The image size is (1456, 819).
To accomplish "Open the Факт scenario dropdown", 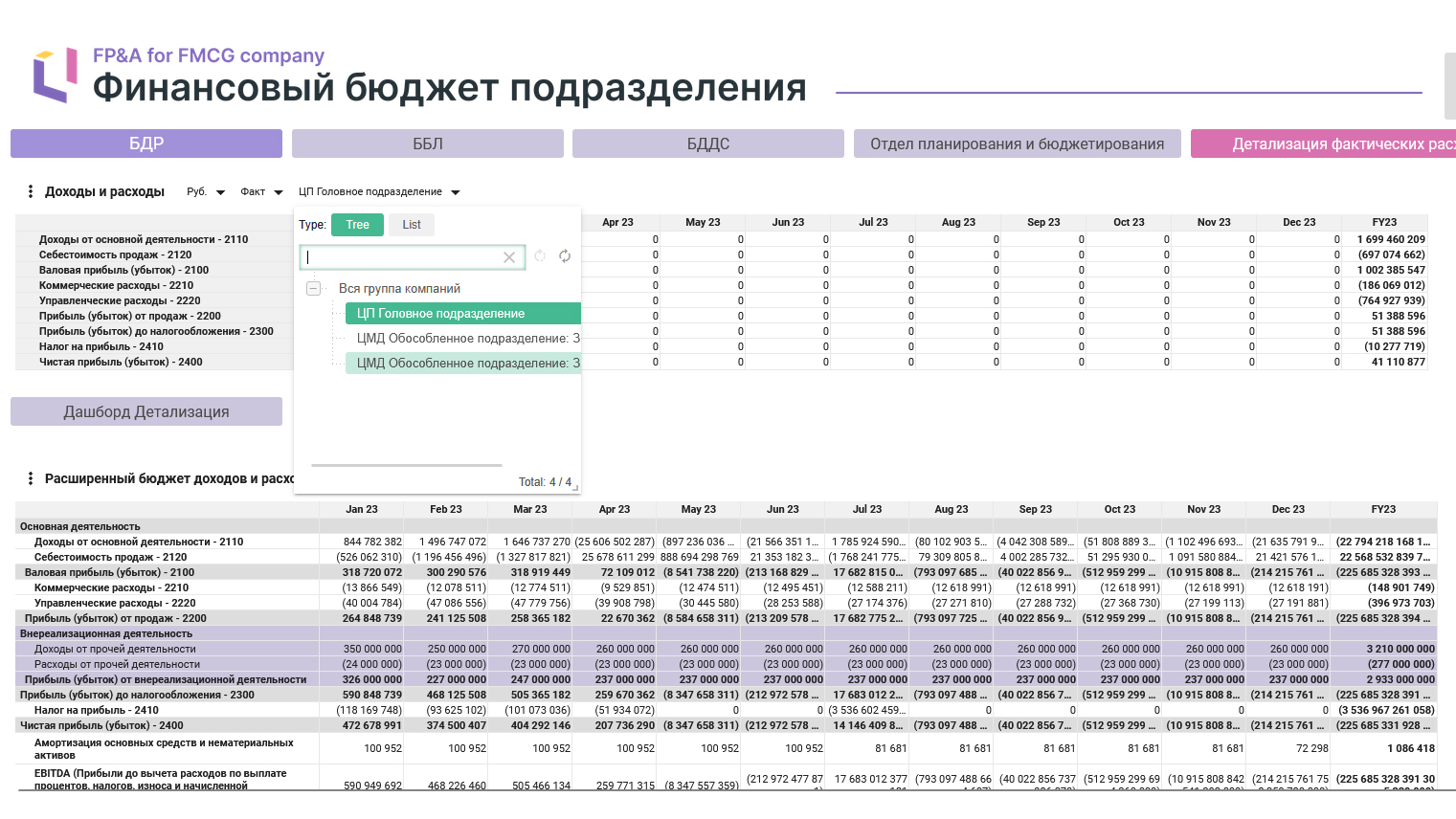I will coord(261,192).
